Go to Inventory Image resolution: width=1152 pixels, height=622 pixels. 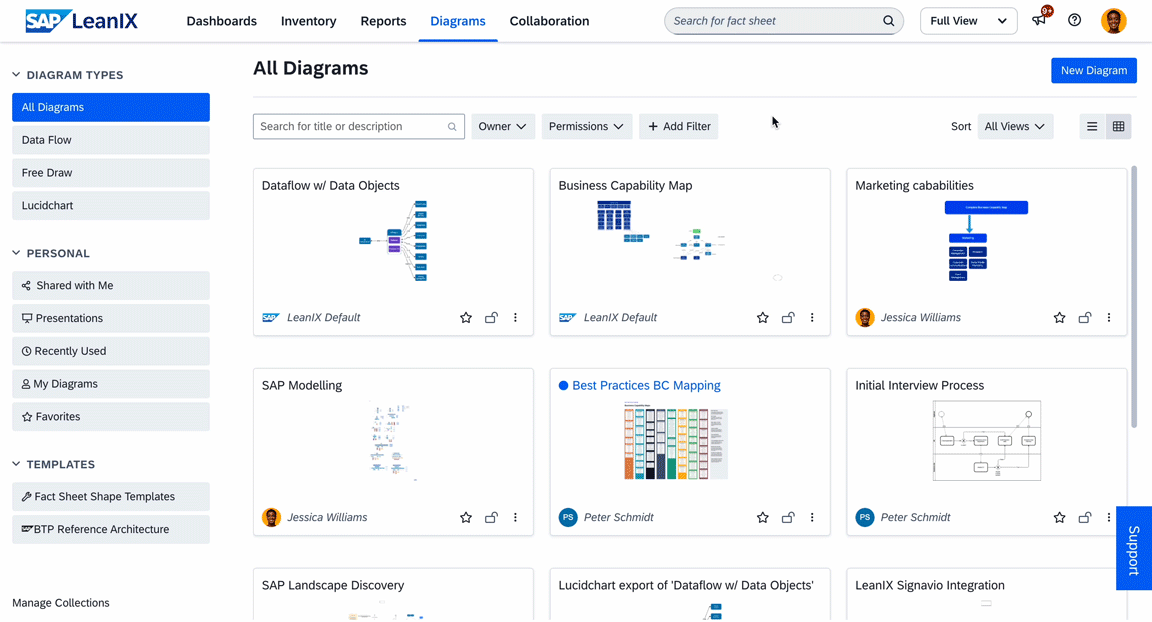tap(309, 21)
